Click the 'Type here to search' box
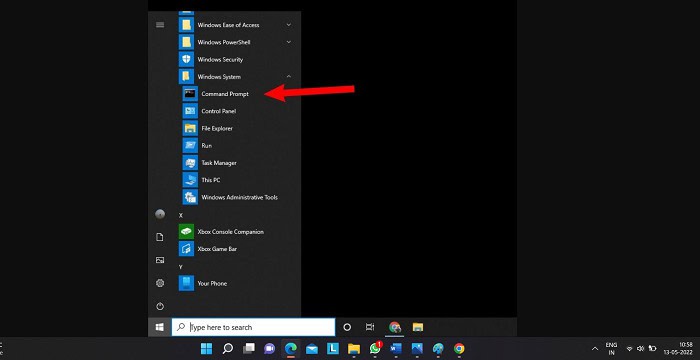The width and height of the screenshot is (700, 360). point(254,327)
